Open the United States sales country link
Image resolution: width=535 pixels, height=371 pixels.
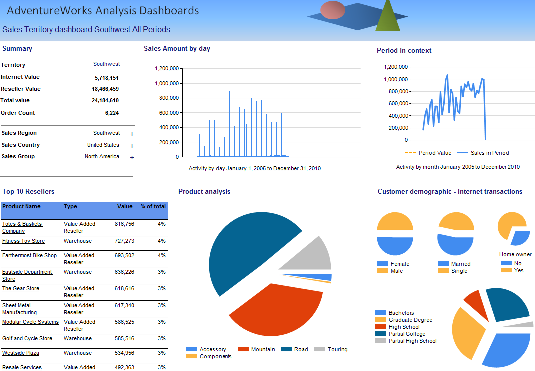(x=103, y=145)
